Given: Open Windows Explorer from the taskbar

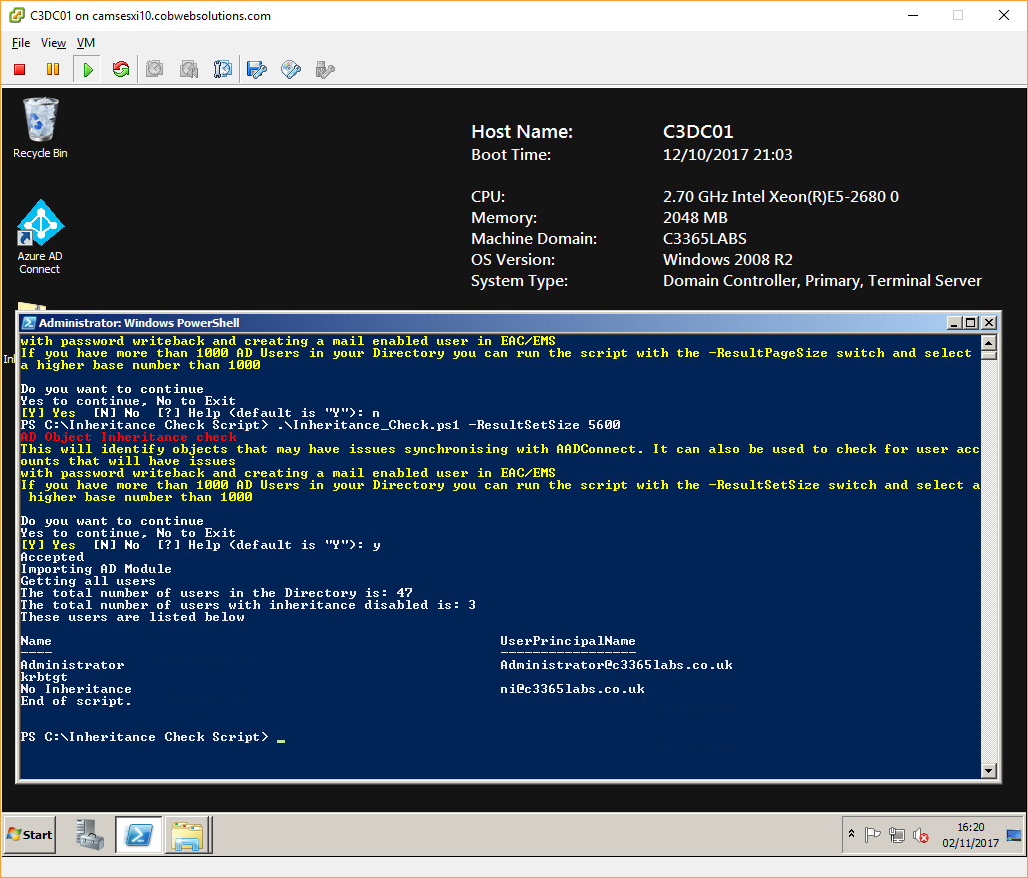Looking at the screenshot, I should (187, 834).
